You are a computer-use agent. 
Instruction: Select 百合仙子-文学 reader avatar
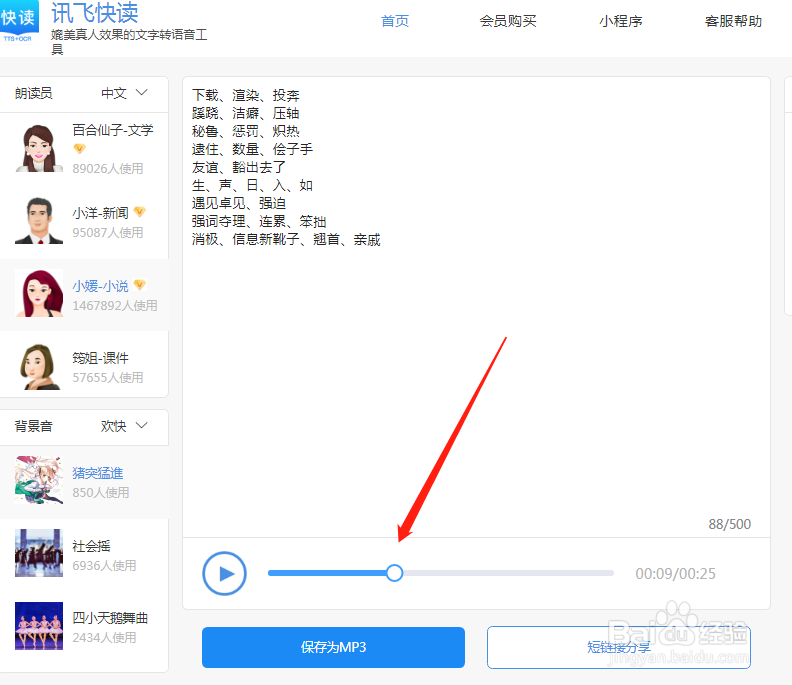[x=39, y=148]
